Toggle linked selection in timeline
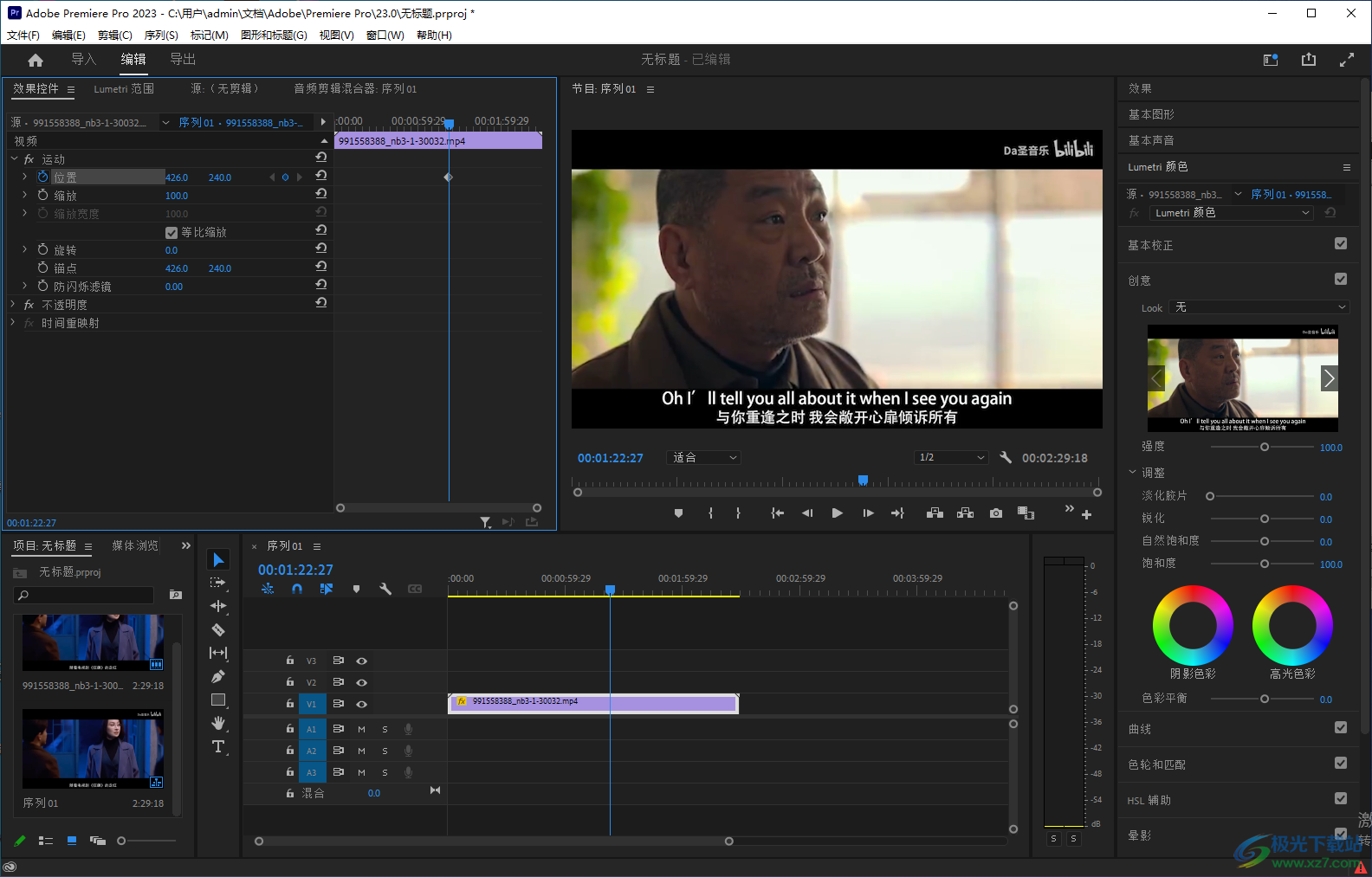Screen dimensions: 1372x877 coord(327,589)
